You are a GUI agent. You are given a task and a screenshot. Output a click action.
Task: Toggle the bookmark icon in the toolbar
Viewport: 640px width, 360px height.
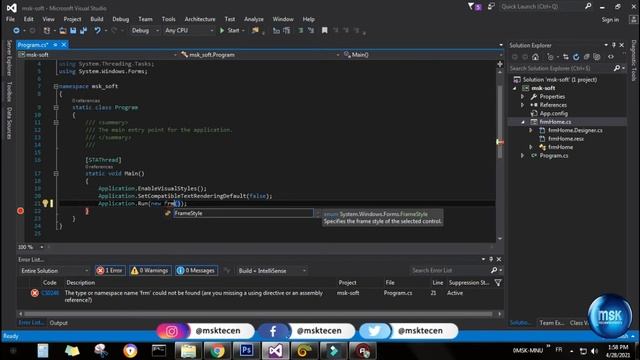click(324, 31)
